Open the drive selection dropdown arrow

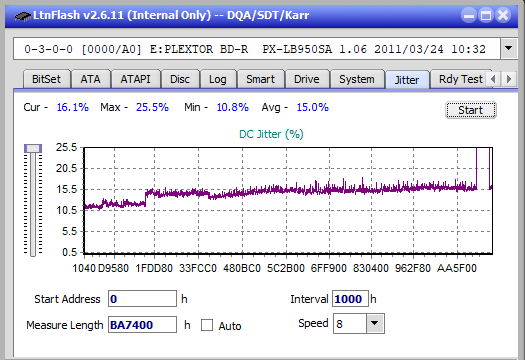[509, 49]
